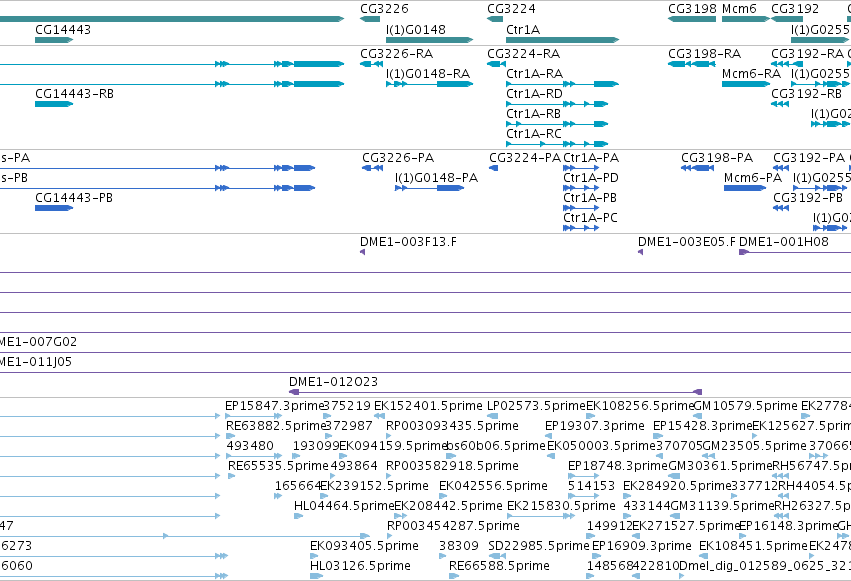This screenshot has width=851, height=581.
Task: Click the DME1-001H08 feature
Action: point(795,252)
